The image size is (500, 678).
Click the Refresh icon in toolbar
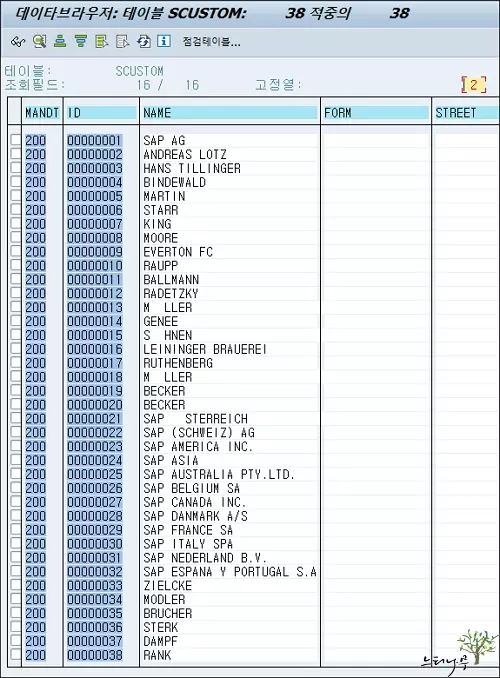(144, 42)
